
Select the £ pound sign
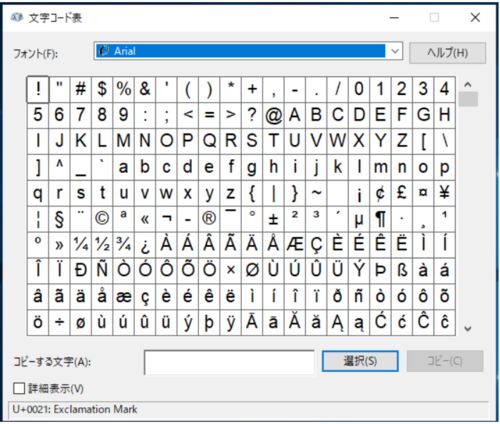(402, 193)
